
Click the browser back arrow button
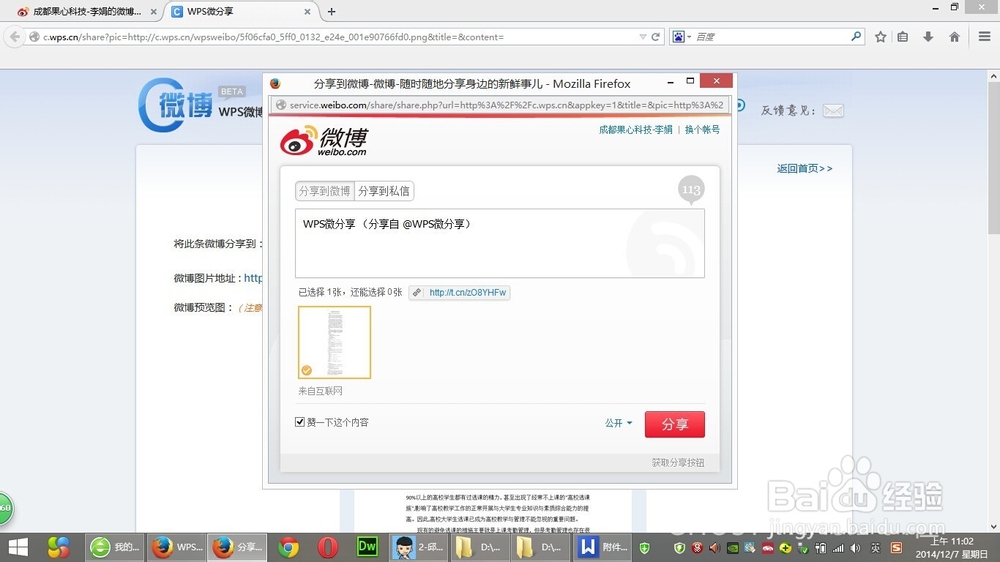pos(15,37)
